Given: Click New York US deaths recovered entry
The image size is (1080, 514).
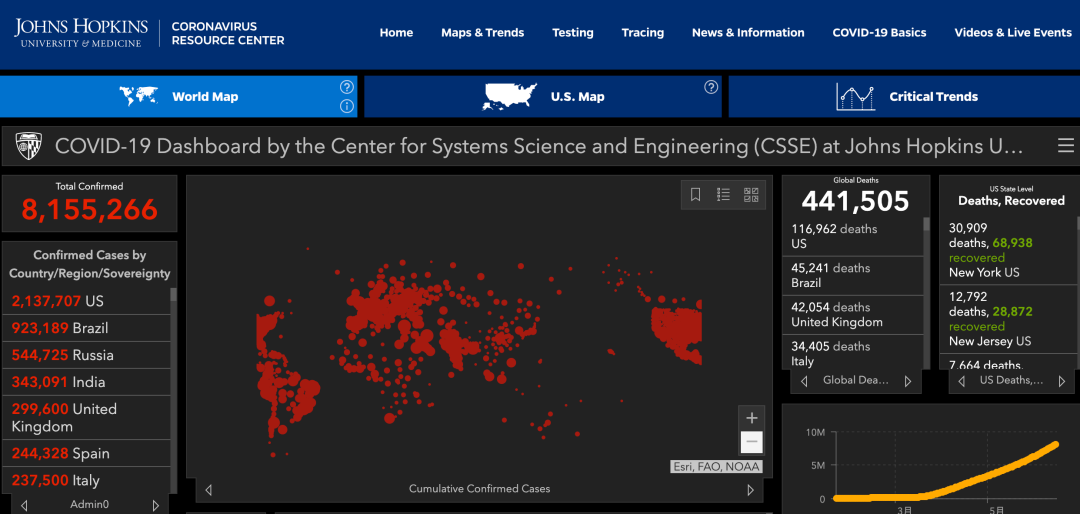Looking at the screenshot, I should [1010, 249].
